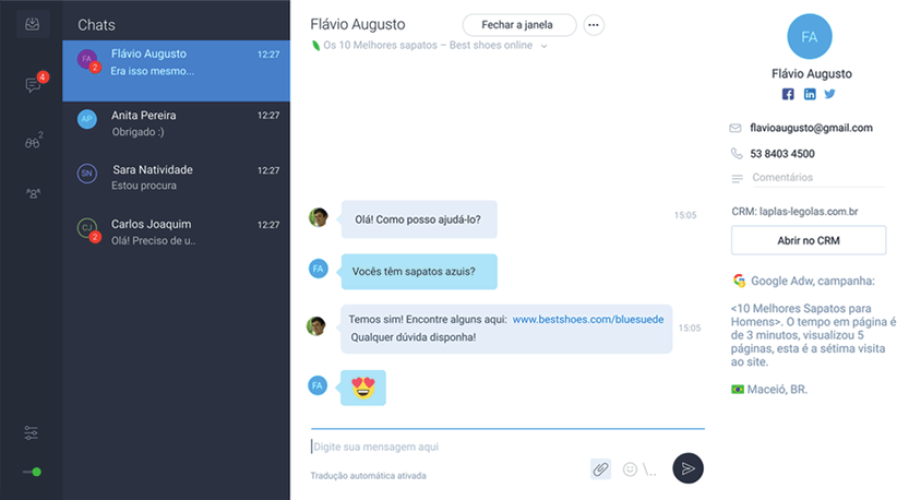Open the team members icon
909x500 pixels.
(x=33, y=193)
